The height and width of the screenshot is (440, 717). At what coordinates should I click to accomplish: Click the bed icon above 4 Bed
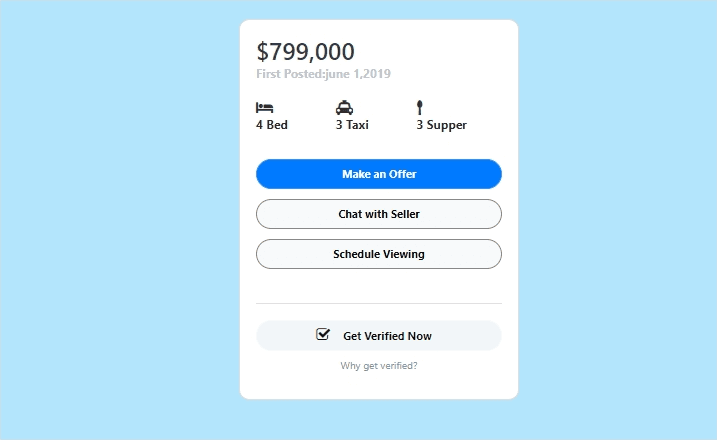click(x=264, y=107)
